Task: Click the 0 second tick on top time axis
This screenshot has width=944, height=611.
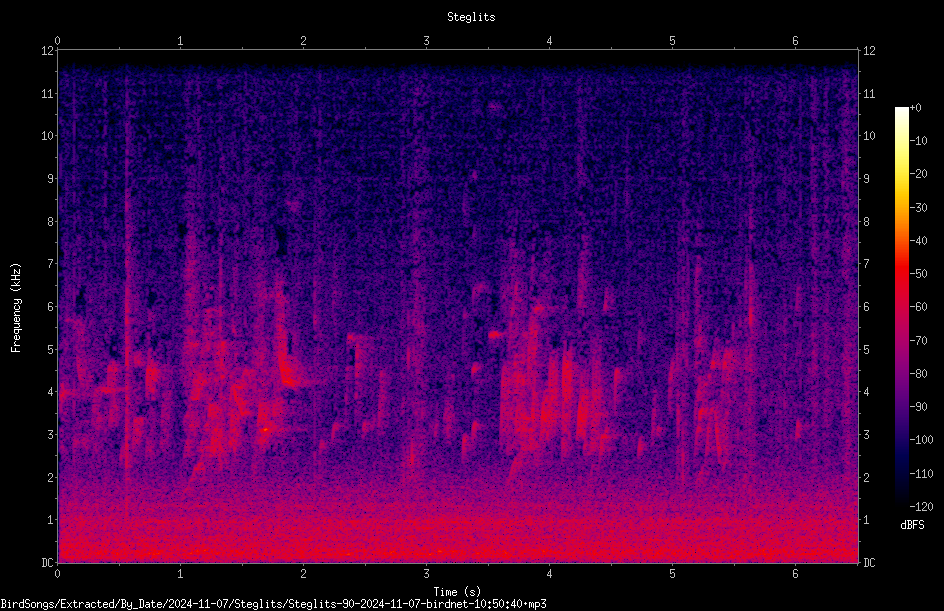Action: coord(57,41)
